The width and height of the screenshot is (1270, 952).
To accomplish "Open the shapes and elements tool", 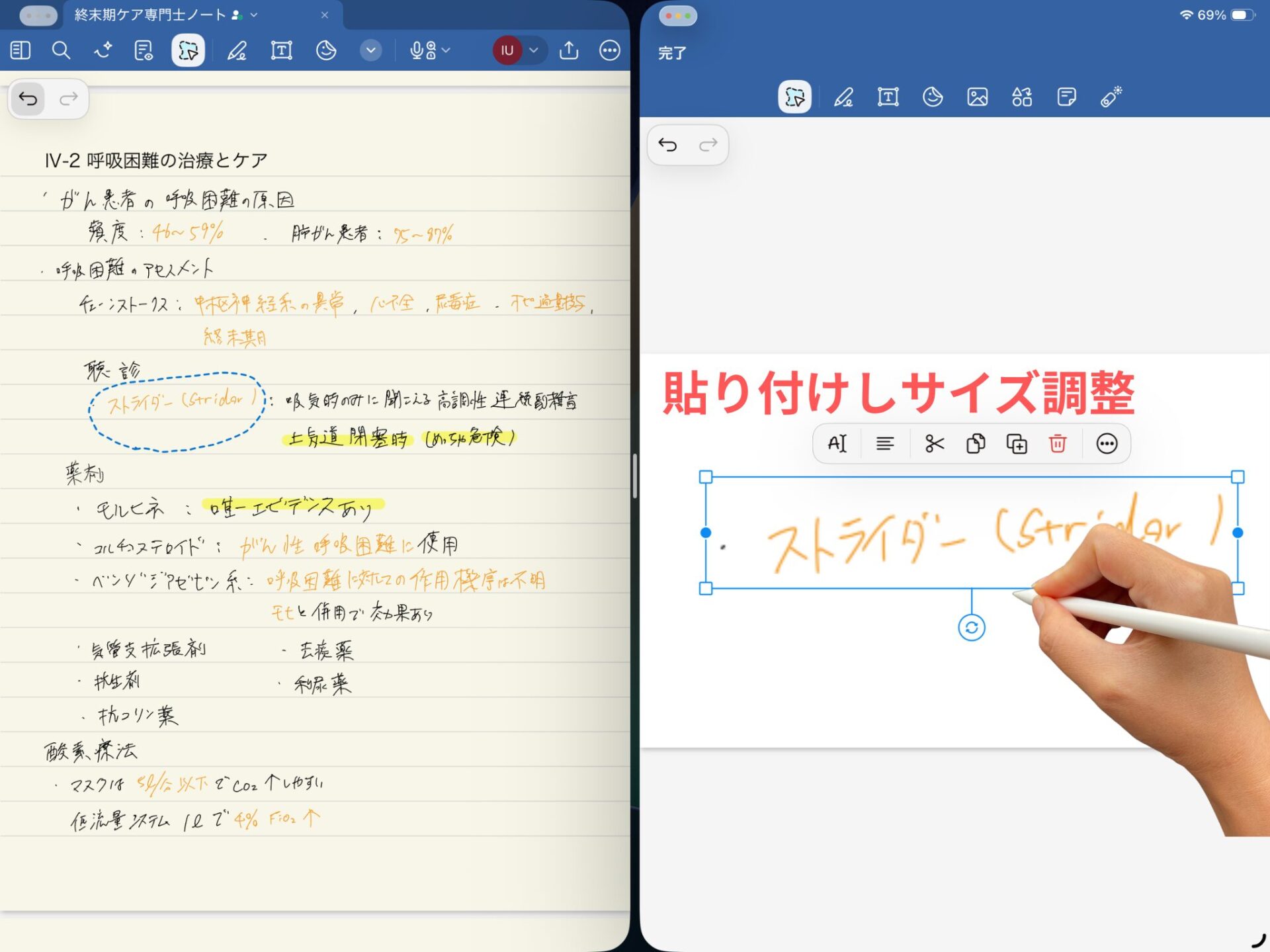I will (x=1021, y=97).
